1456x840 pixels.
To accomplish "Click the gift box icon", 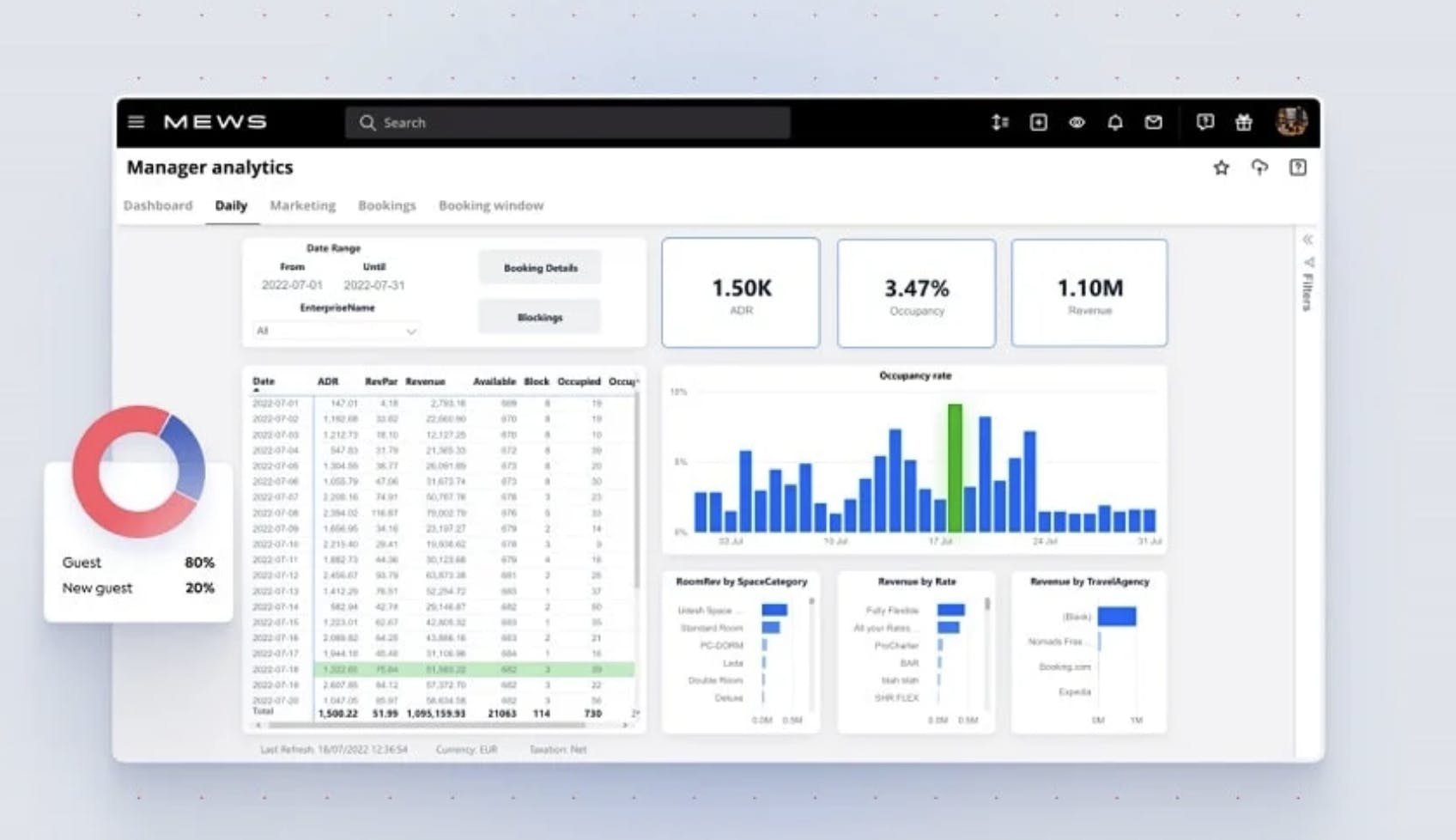I will pos(1243,123).
